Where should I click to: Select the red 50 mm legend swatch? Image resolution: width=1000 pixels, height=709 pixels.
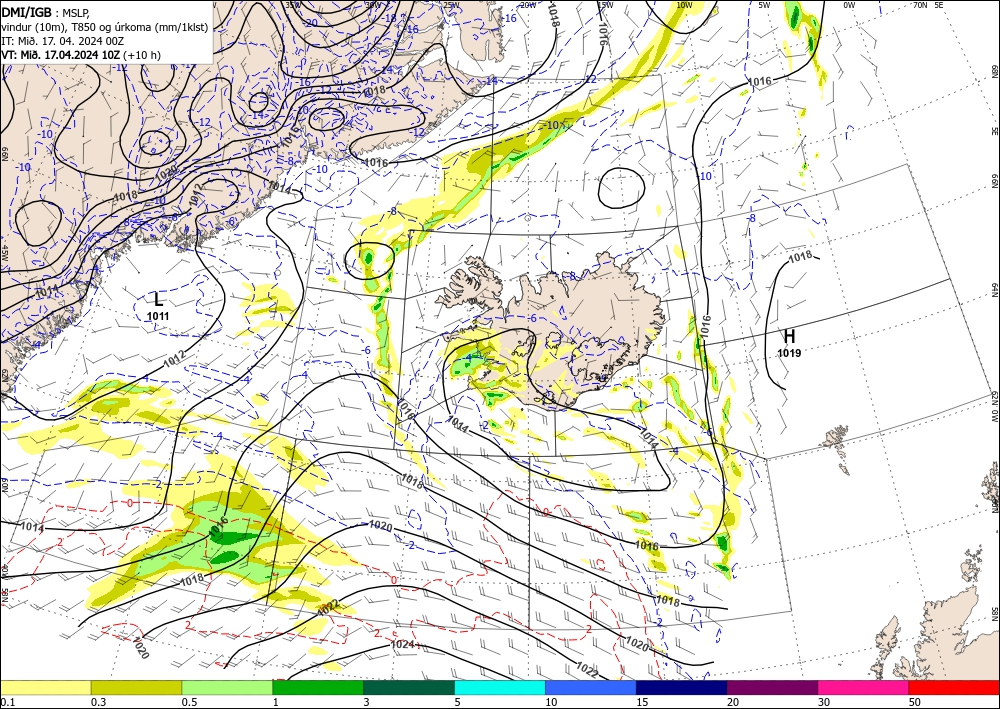point(954,687)
